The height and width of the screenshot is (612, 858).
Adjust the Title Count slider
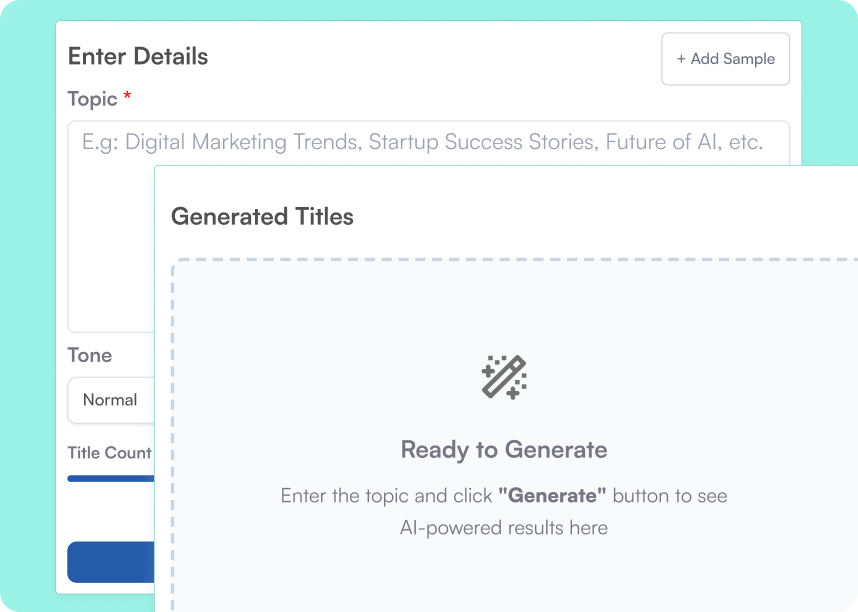[x=110, y=479]
